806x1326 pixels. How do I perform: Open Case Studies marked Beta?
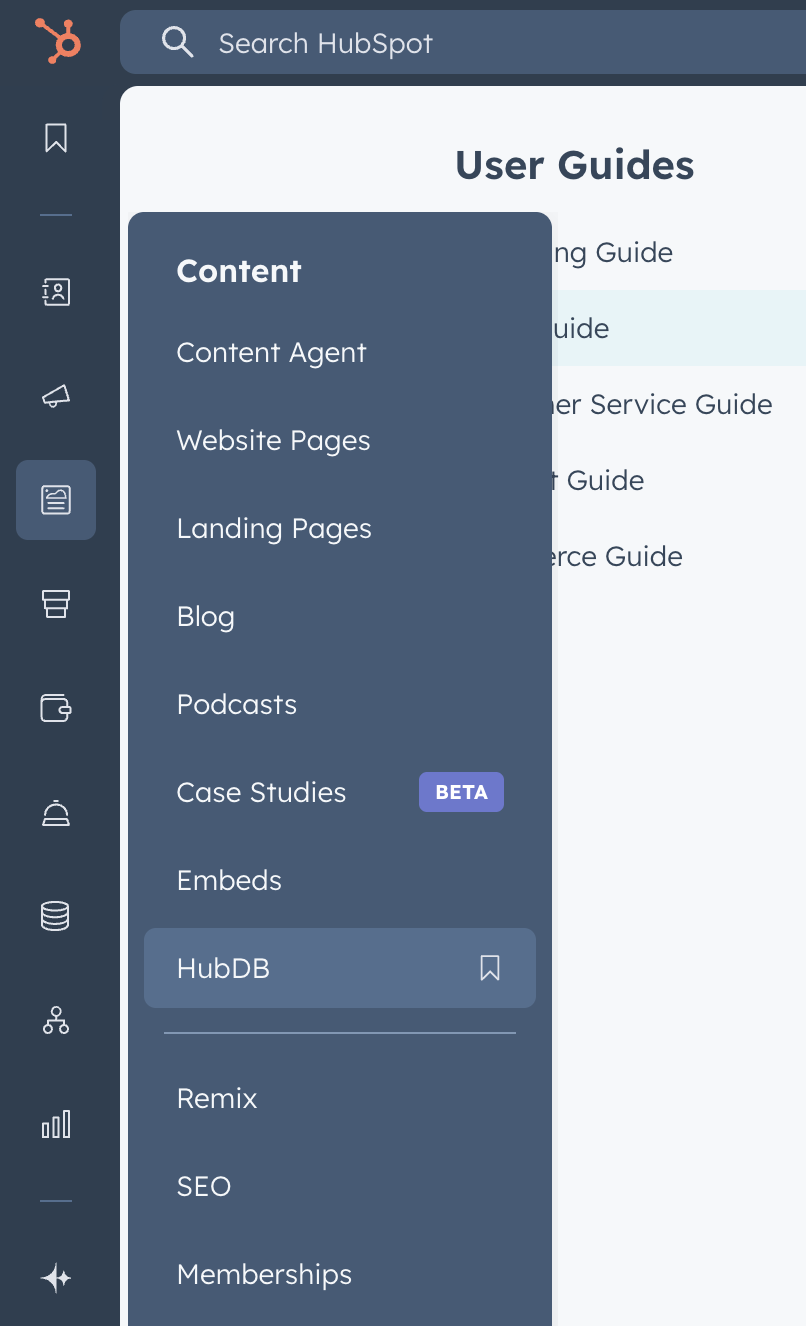point(261,792)
